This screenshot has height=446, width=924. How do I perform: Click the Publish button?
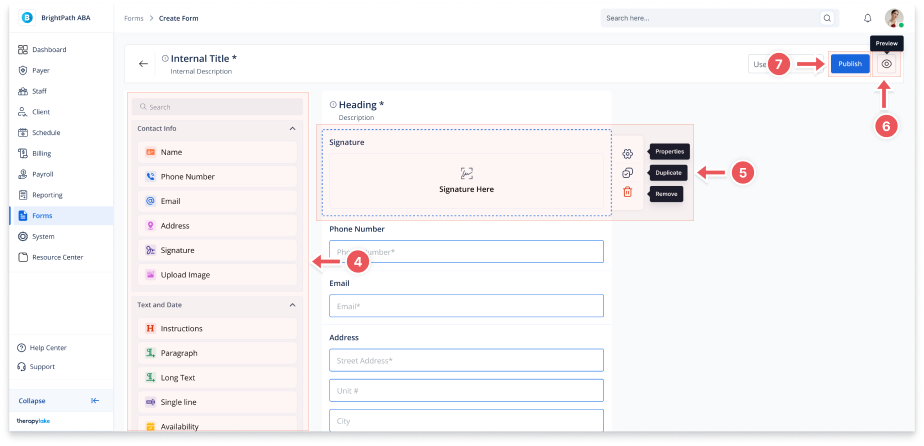(x=850, y=64)
